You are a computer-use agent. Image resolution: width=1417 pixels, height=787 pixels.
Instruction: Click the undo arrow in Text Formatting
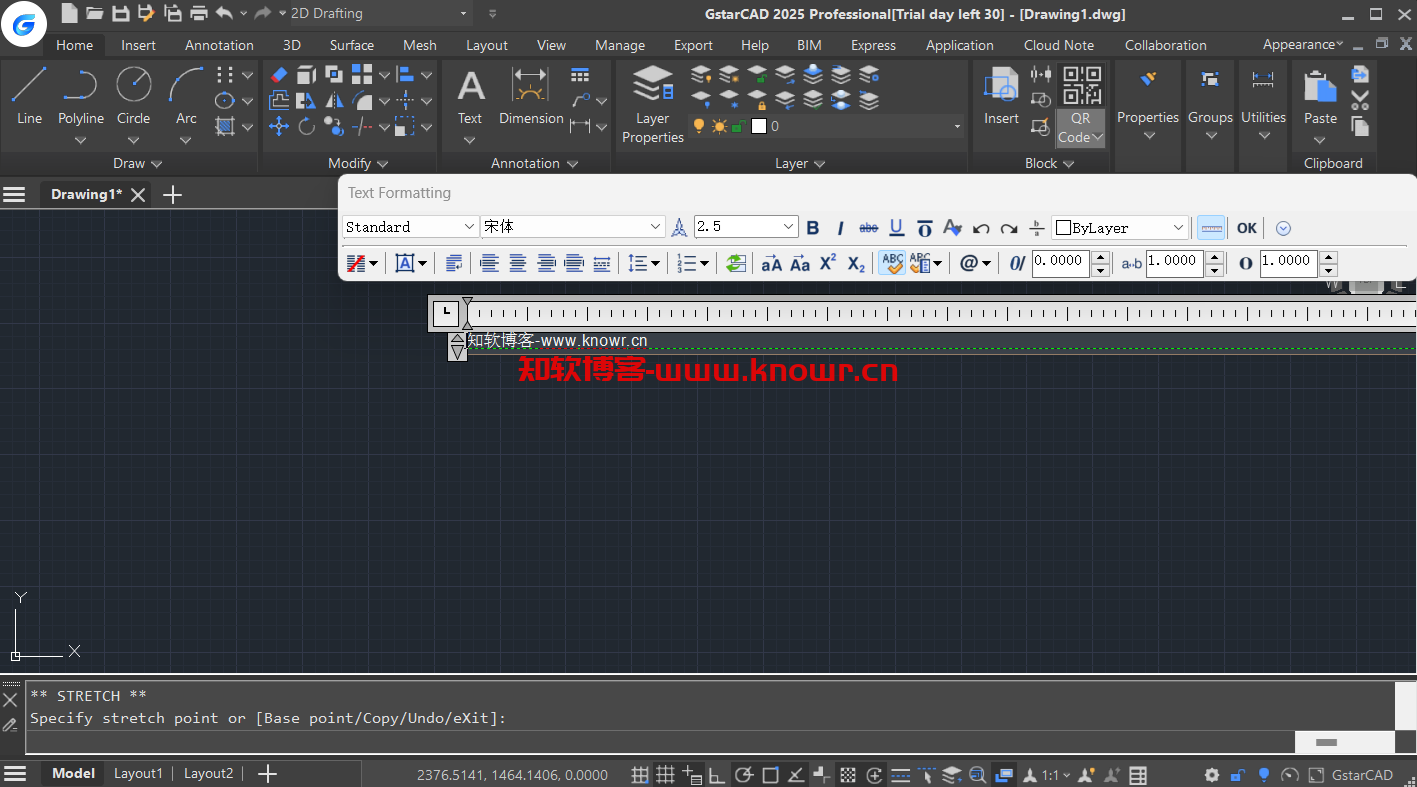[x=981, y=228]
